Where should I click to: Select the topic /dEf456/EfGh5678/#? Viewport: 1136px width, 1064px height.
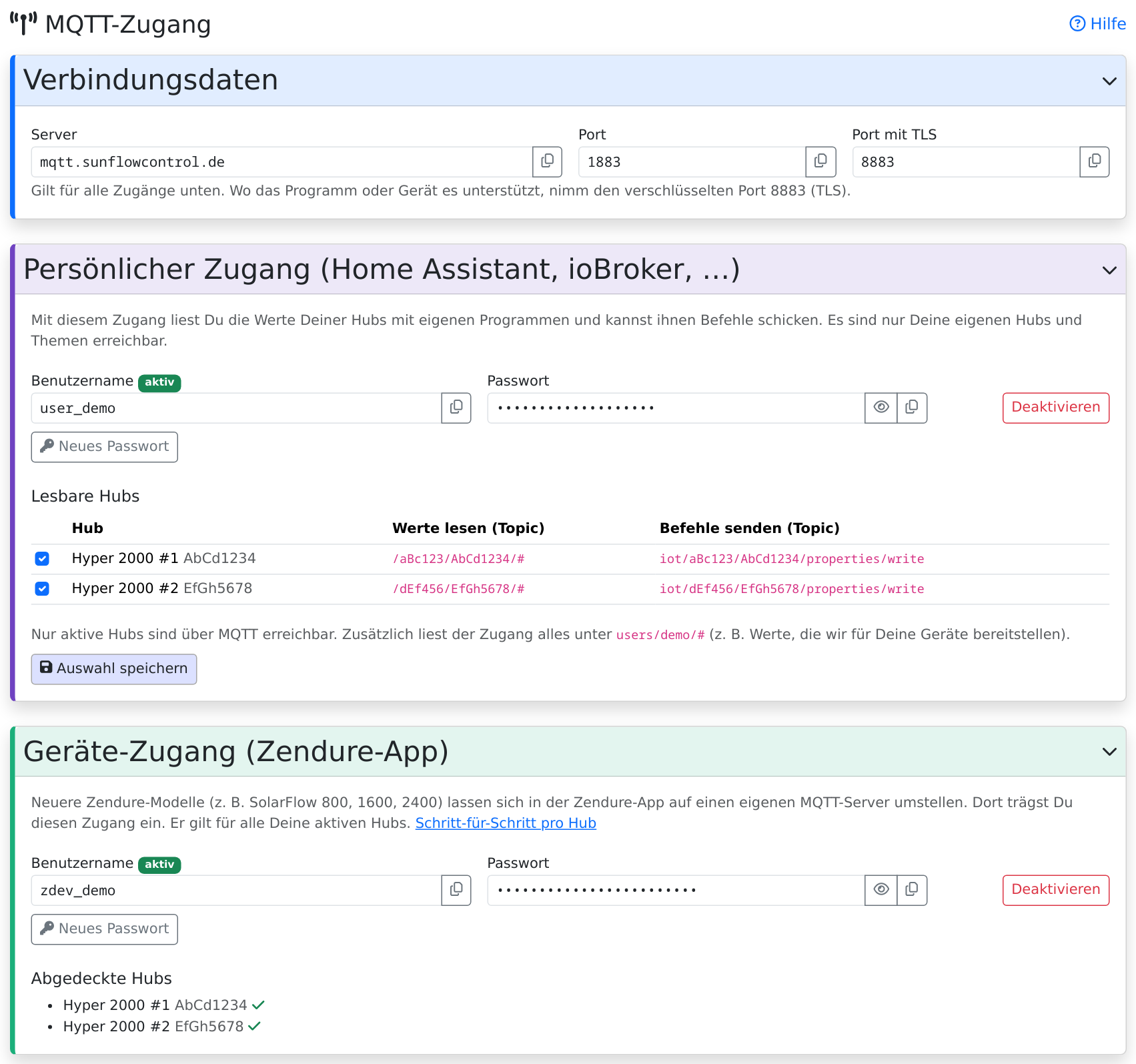(459, 589)
